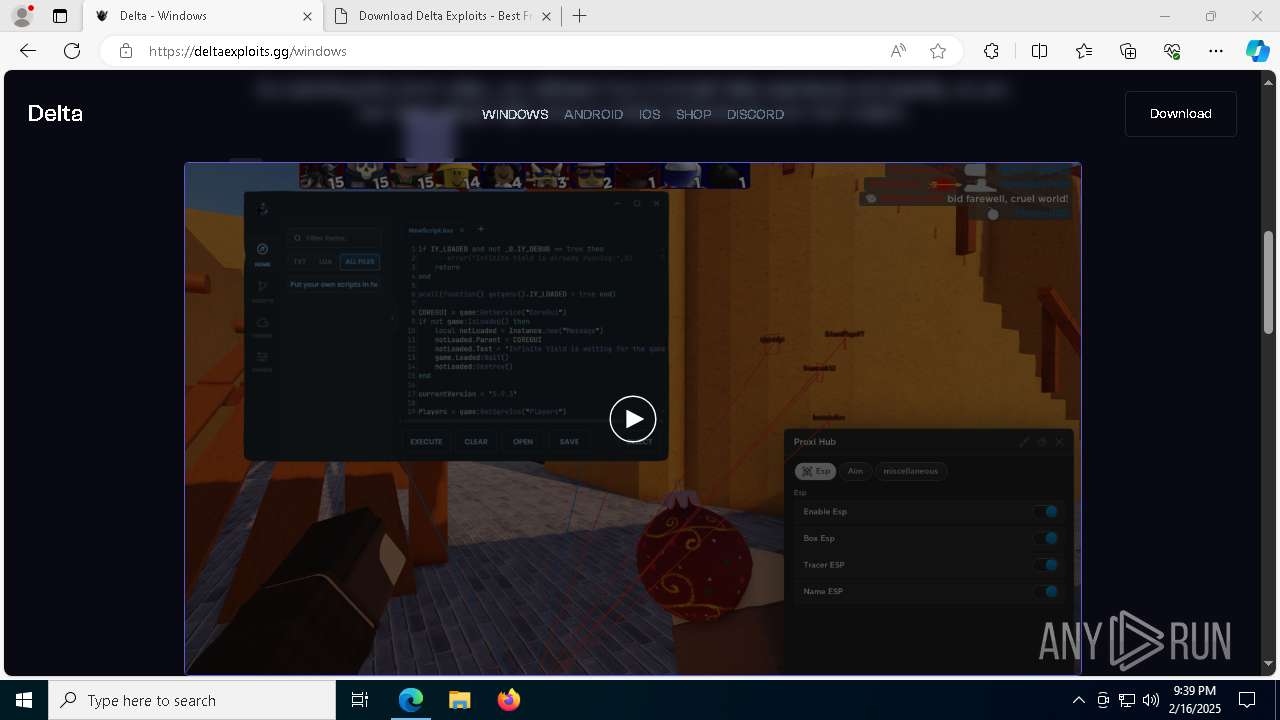
Task: Open Browser essentials icon
Action: pos(1172,51)
